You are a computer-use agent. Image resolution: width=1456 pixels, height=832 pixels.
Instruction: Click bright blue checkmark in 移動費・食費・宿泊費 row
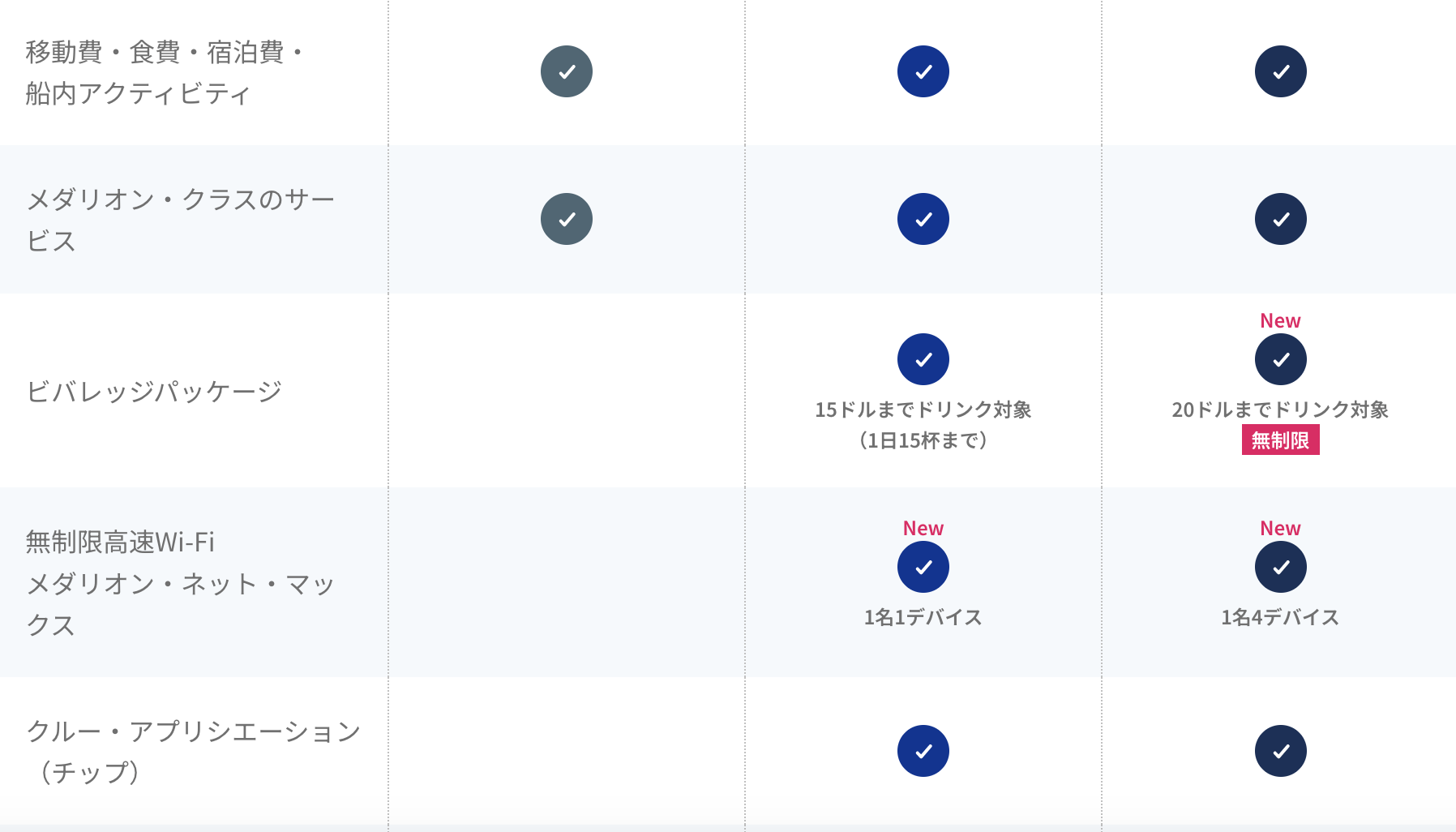pyautogui.click(x=923, y=71)
